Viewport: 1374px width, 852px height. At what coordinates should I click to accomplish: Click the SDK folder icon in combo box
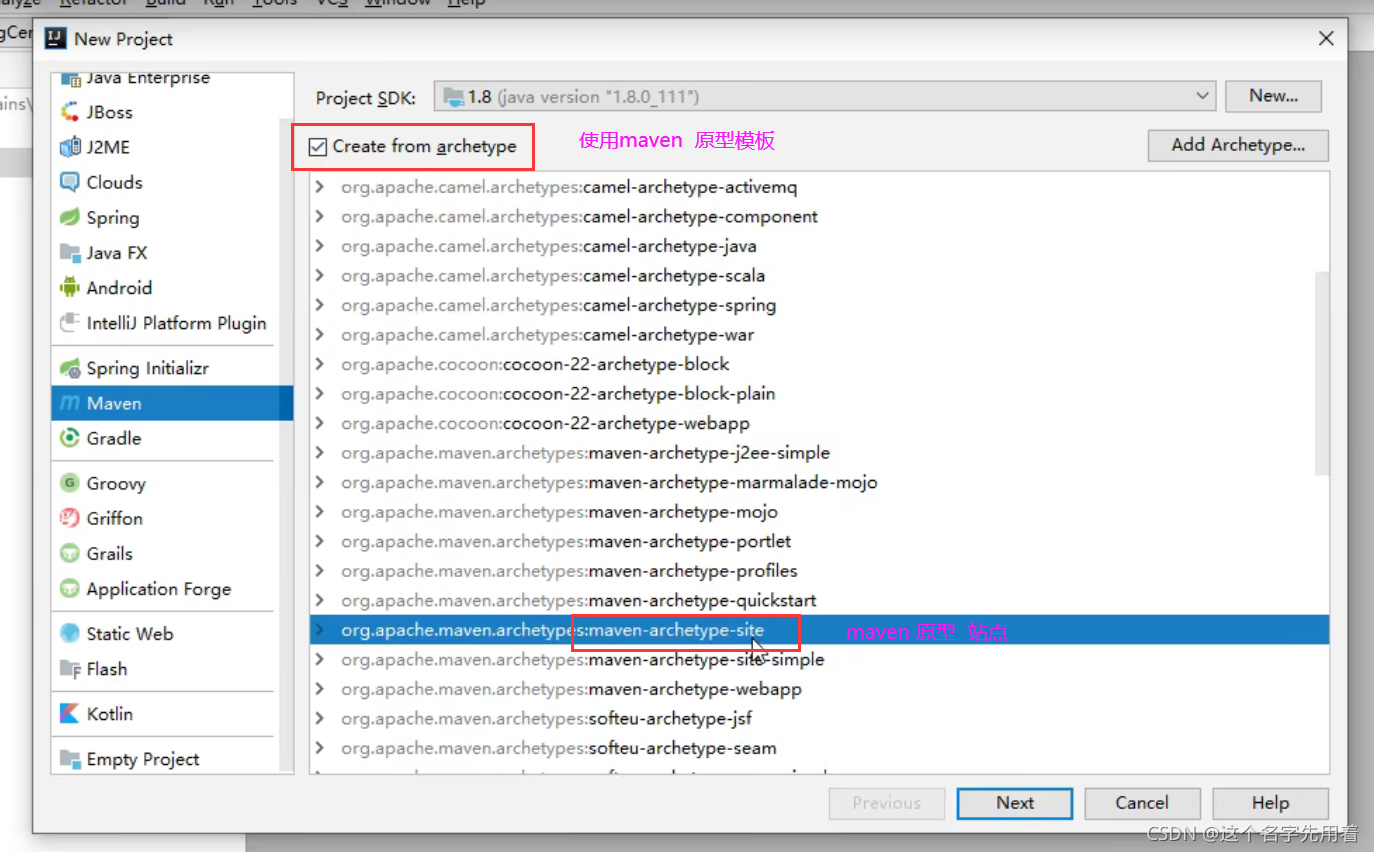453,97
